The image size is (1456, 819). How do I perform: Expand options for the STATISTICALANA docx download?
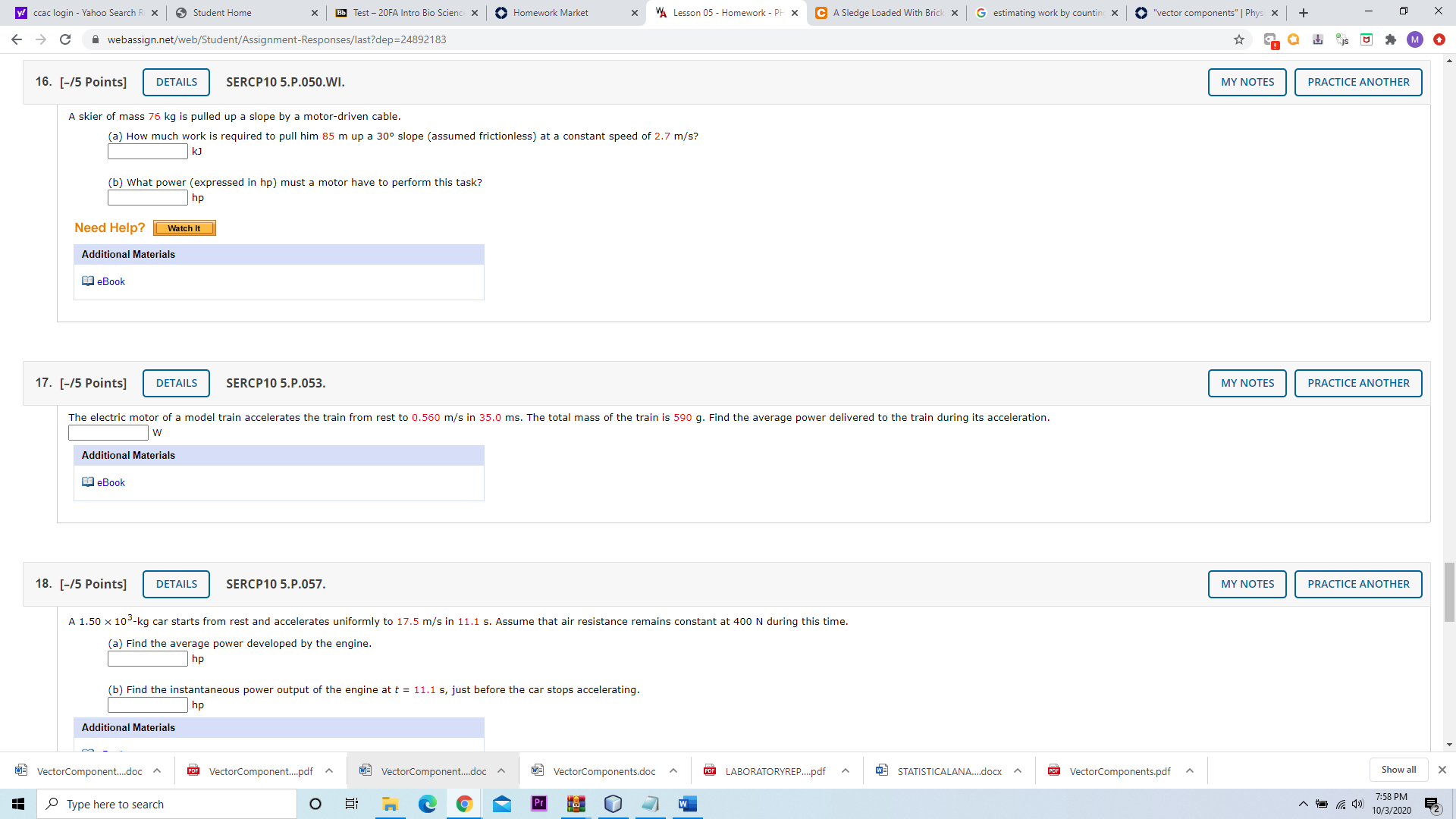click(x=1018, y=771)
